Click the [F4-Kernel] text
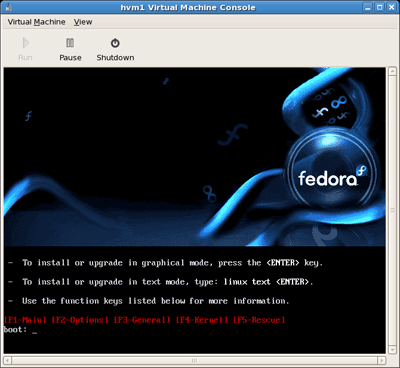Image resolution: width=400 pixels, height=368 pixels. point(202,320)
